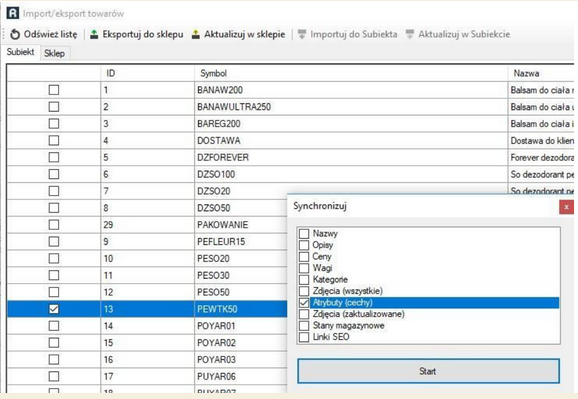Click the refresh icon beside Odśwież listę
Viewport: 578px width, 399px height.
[15, 34]
